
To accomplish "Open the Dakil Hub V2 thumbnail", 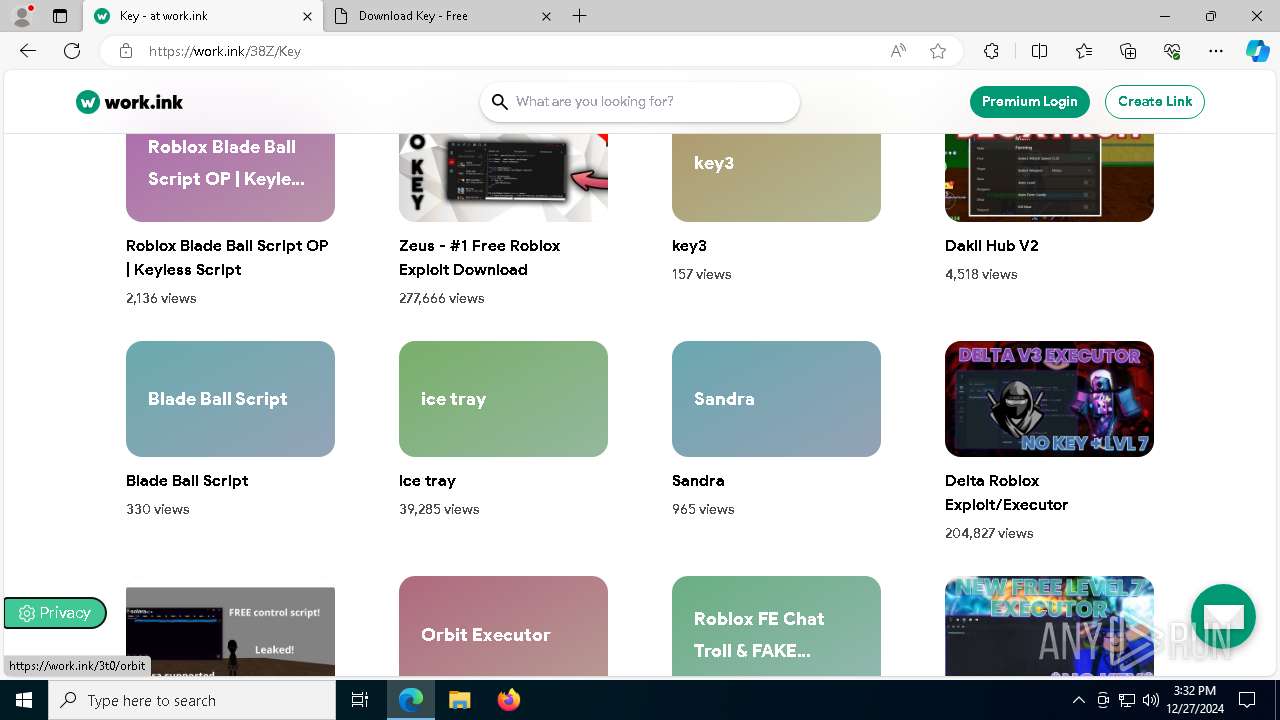I will pyautogui.click(x=1049, y=176).
